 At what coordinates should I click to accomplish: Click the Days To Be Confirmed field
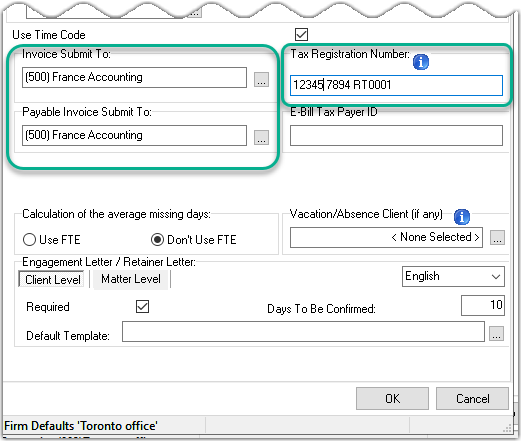point(483,305)
